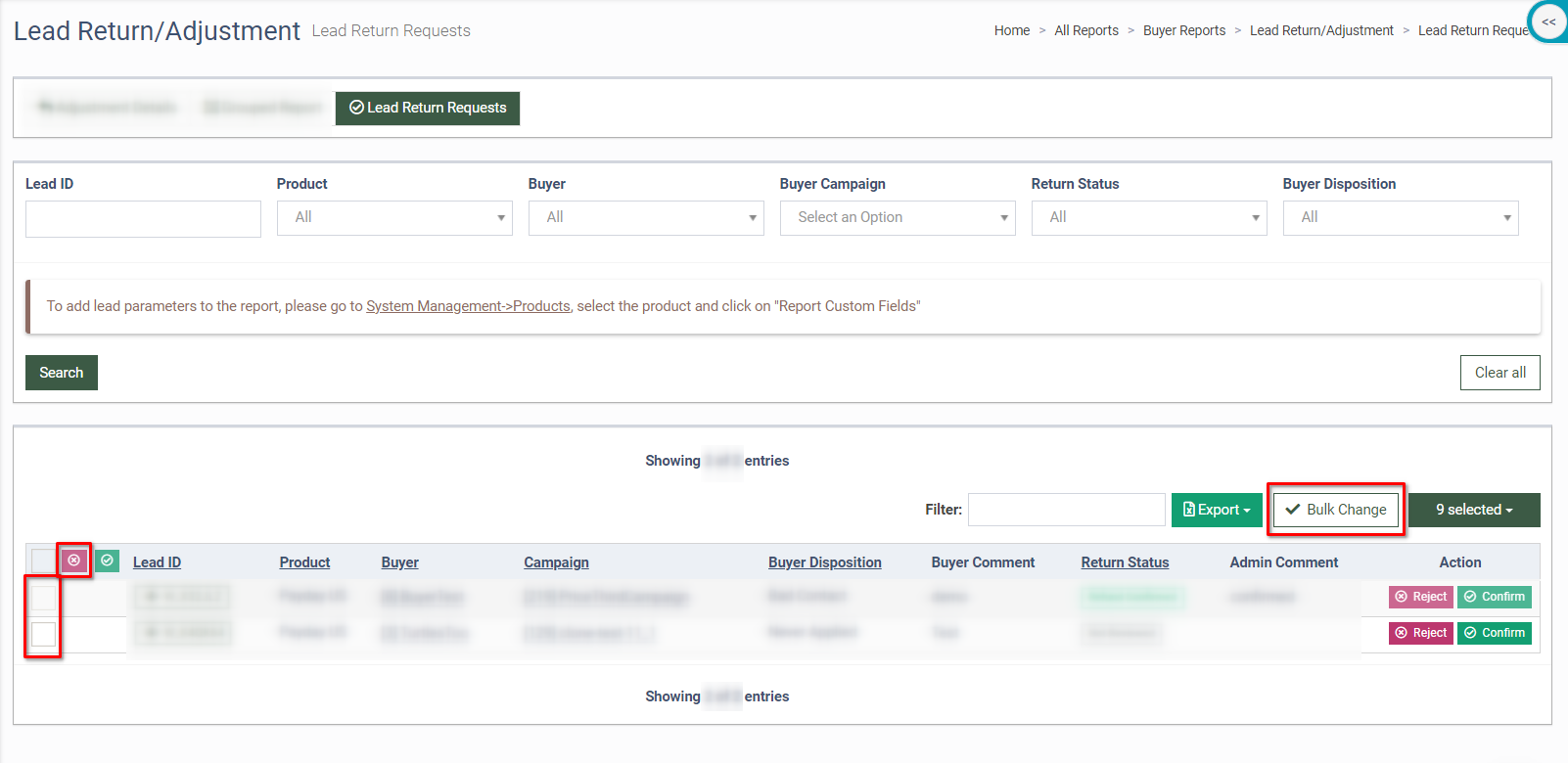
Task: Confirm the first lead return request
Action: [1494, 597]
